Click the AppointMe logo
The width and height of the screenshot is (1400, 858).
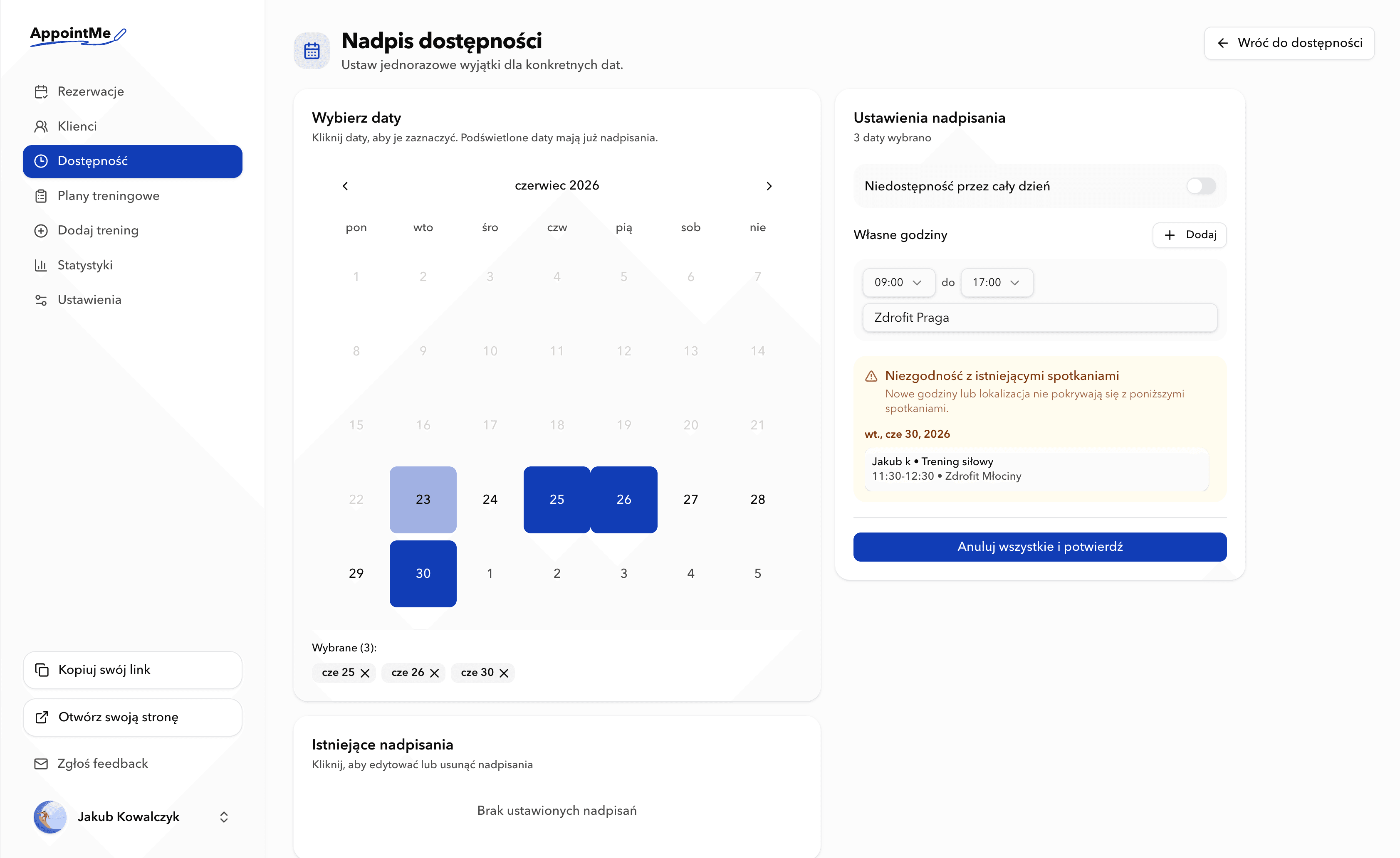click(78, 35)
